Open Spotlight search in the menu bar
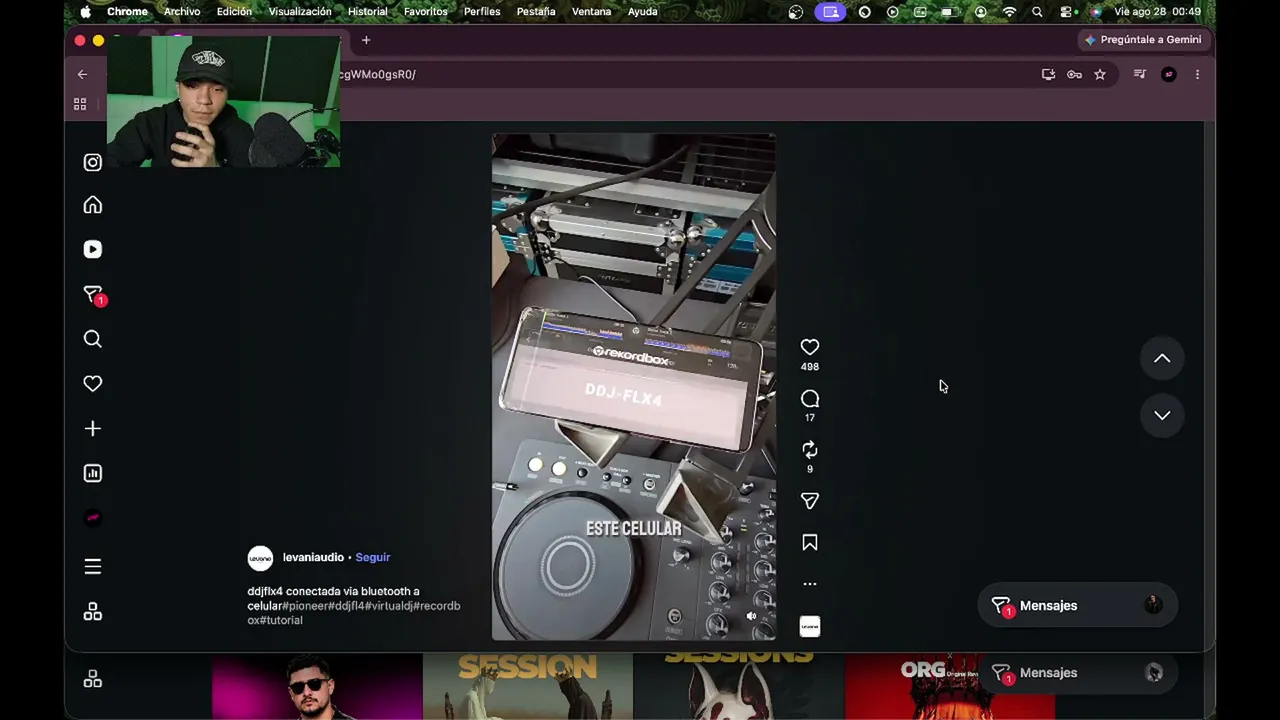 (x=1037, y=12)
